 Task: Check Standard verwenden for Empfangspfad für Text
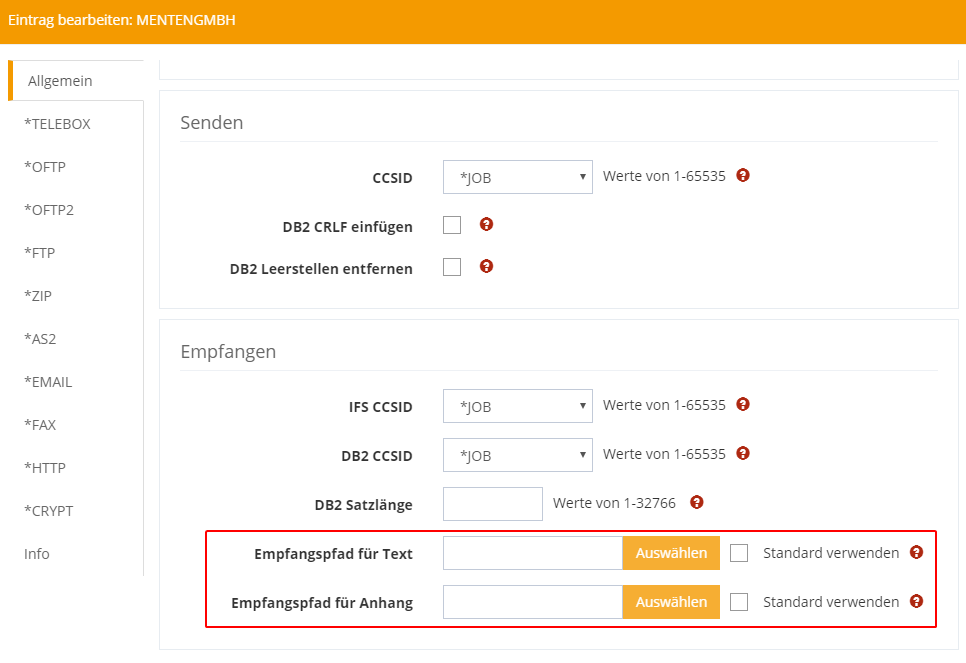[739, 553]
